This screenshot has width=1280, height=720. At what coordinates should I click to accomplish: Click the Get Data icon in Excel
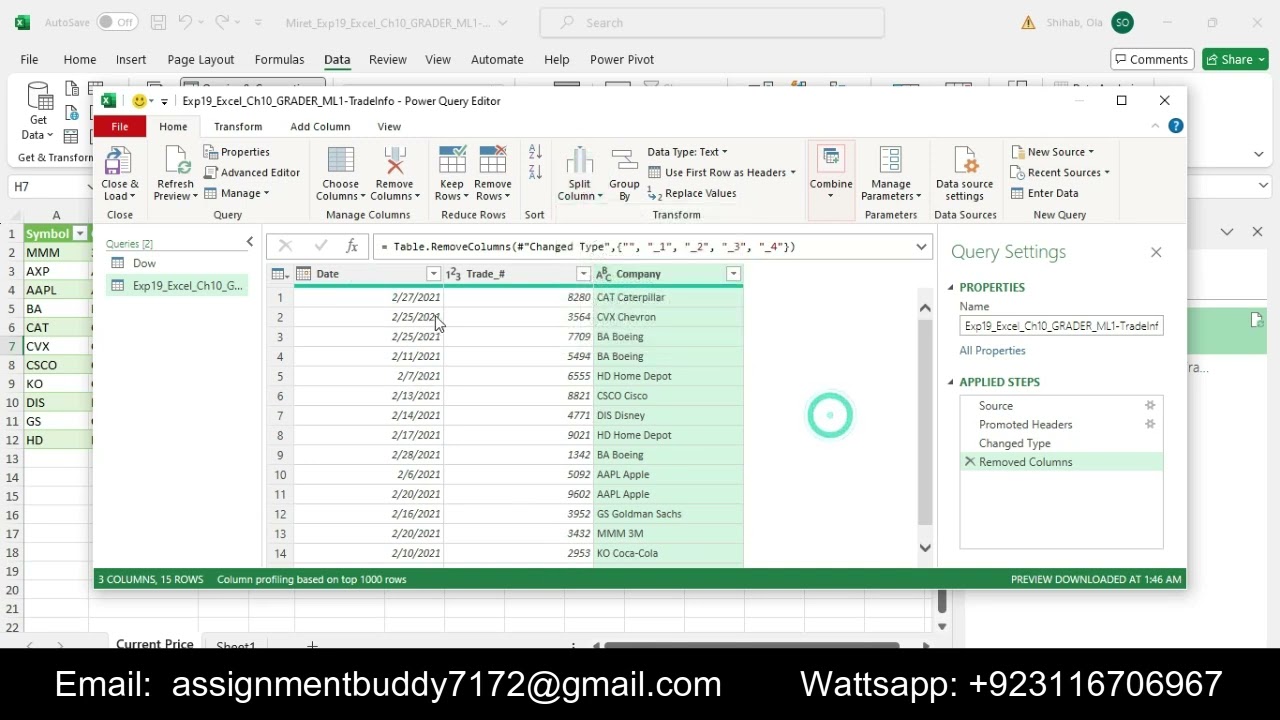(39, 98)
